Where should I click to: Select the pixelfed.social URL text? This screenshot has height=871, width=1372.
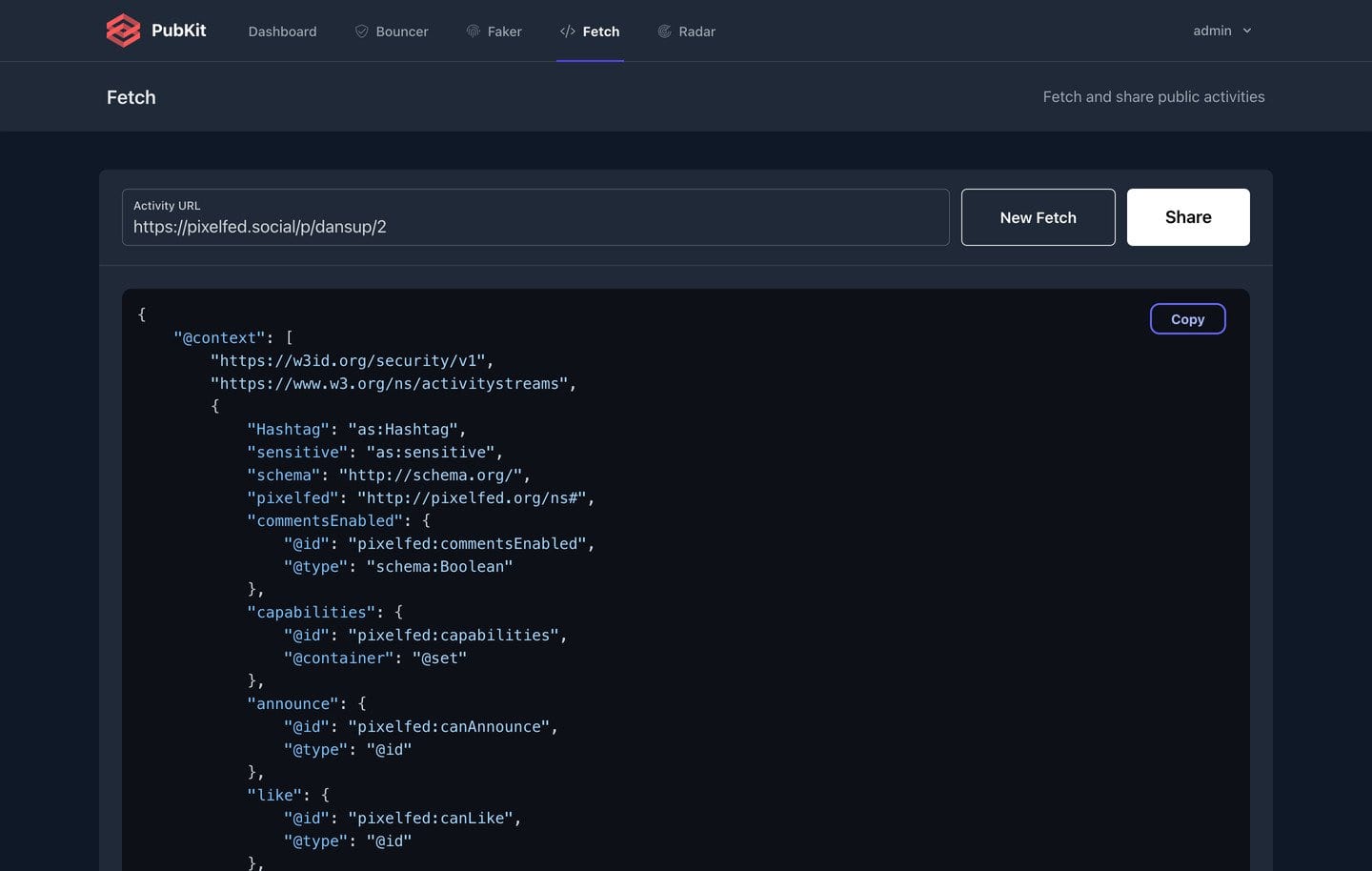point(259,227)
